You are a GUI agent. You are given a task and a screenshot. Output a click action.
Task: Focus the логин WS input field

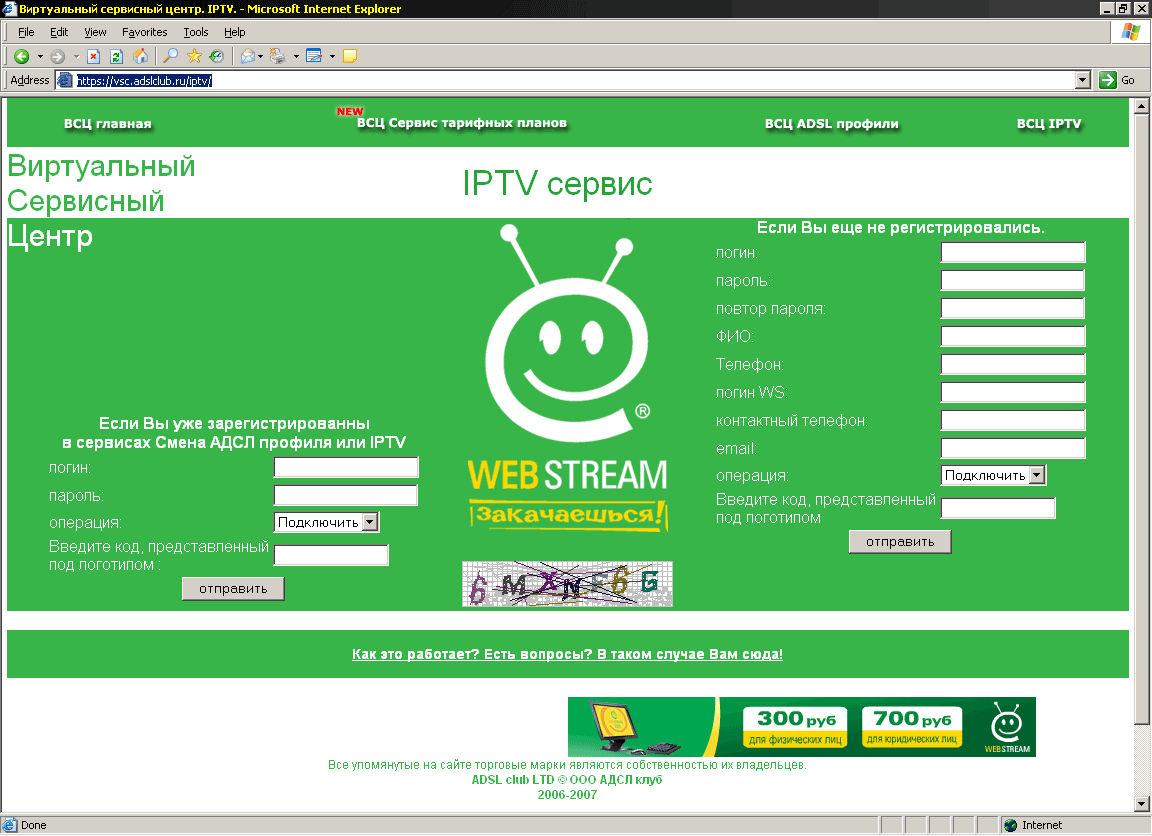1013,392
